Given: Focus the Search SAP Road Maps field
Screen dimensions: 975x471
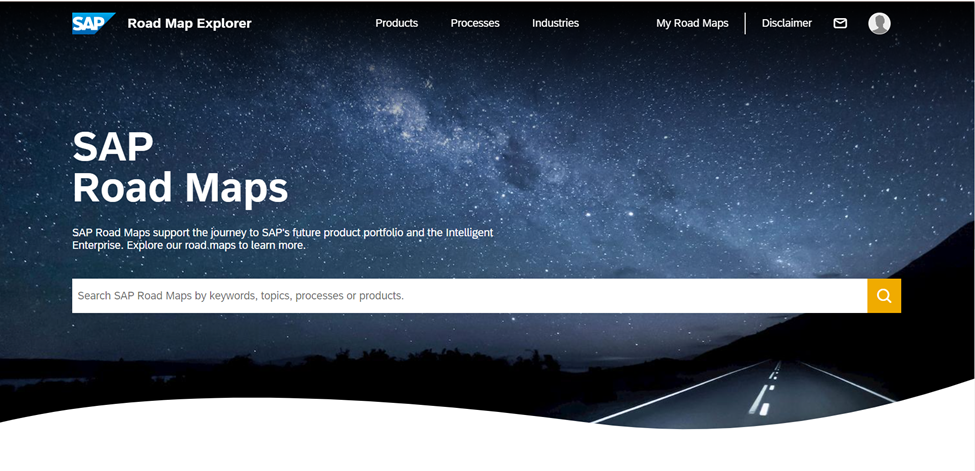Looking at the screenshot, I should point(469,296).
